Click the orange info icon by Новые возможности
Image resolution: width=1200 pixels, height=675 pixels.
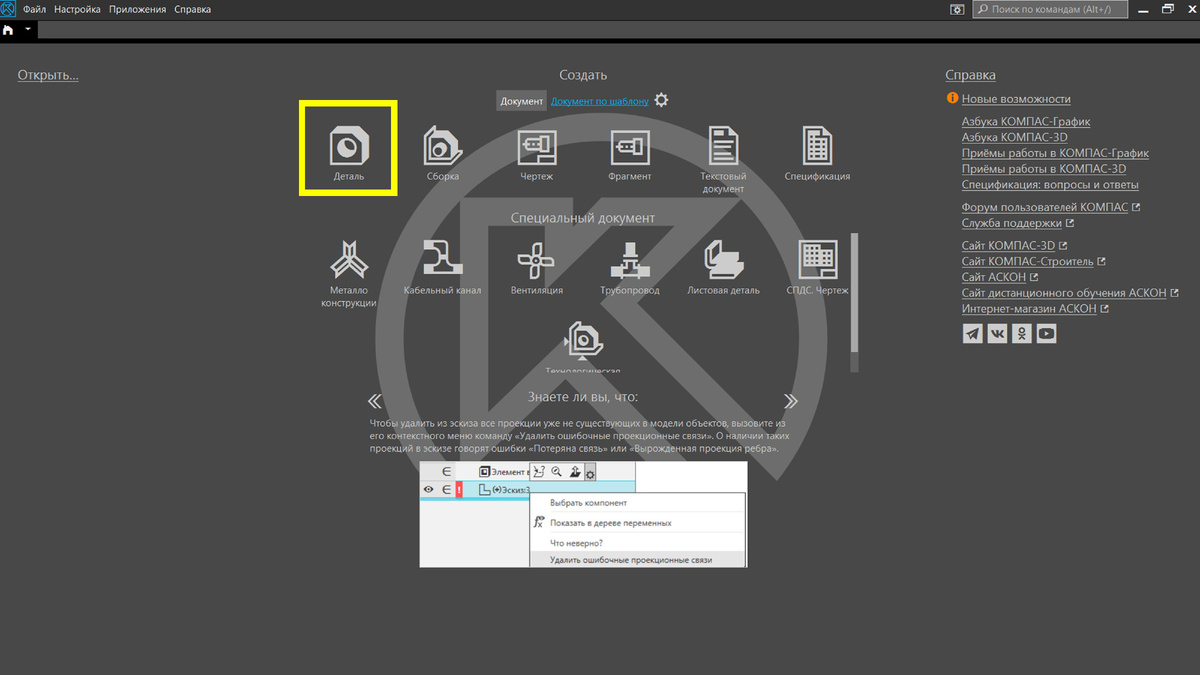pyautogui.click(x=952, y=99)
